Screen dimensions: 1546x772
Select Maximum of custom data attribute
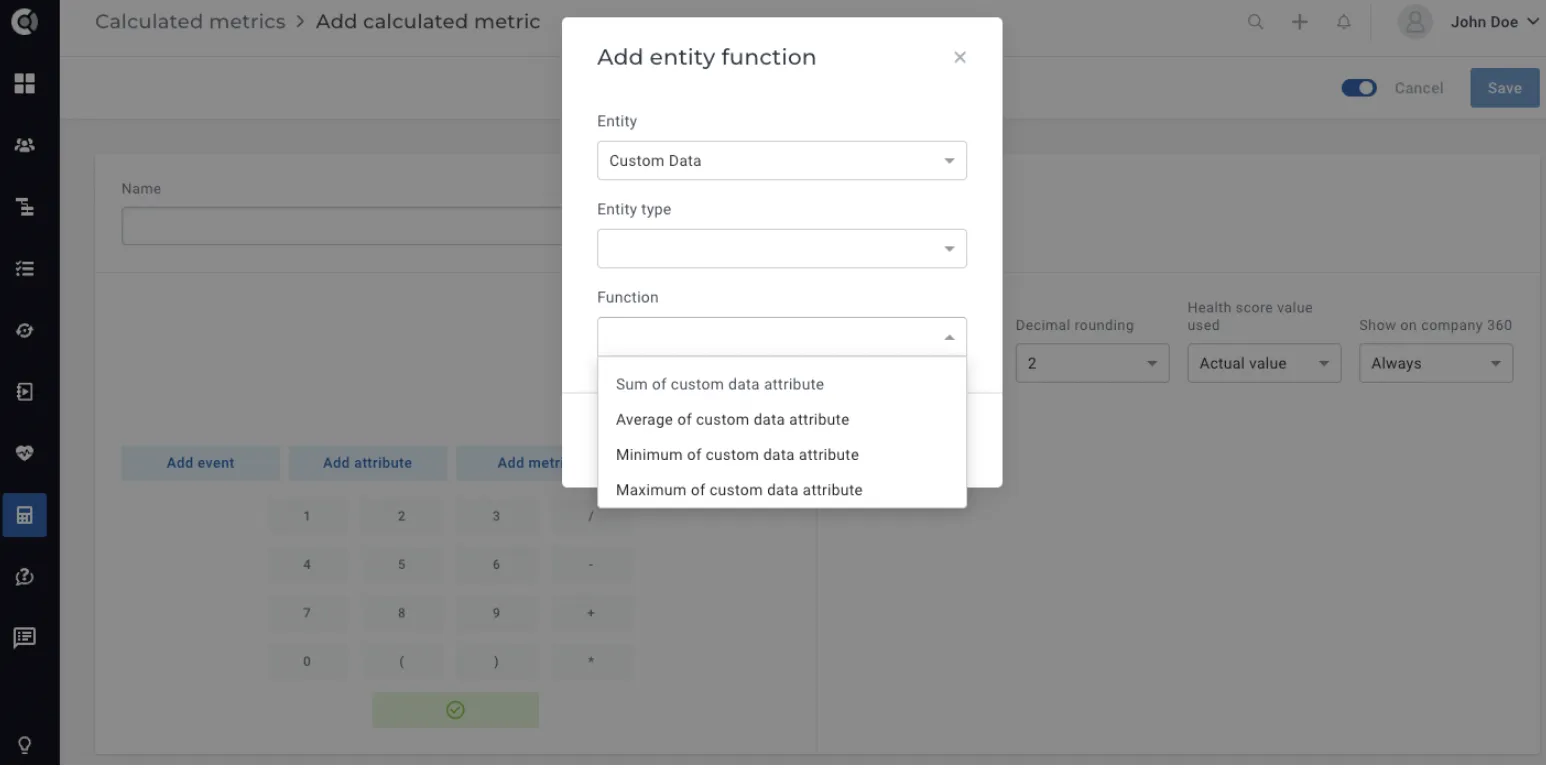click(782, 490)
